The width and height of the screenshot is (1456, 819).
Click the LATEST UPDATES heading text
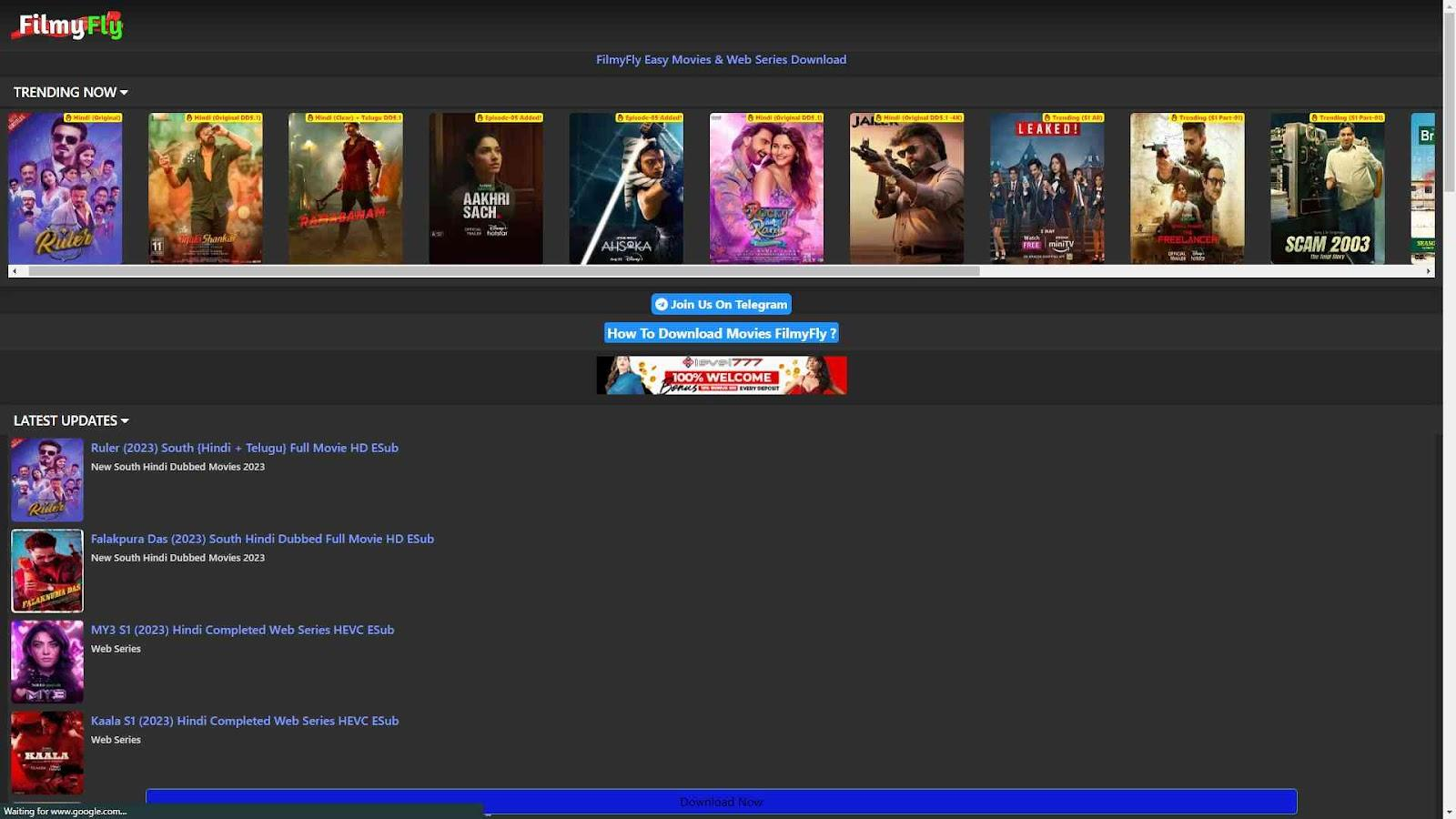coord(66,421)
